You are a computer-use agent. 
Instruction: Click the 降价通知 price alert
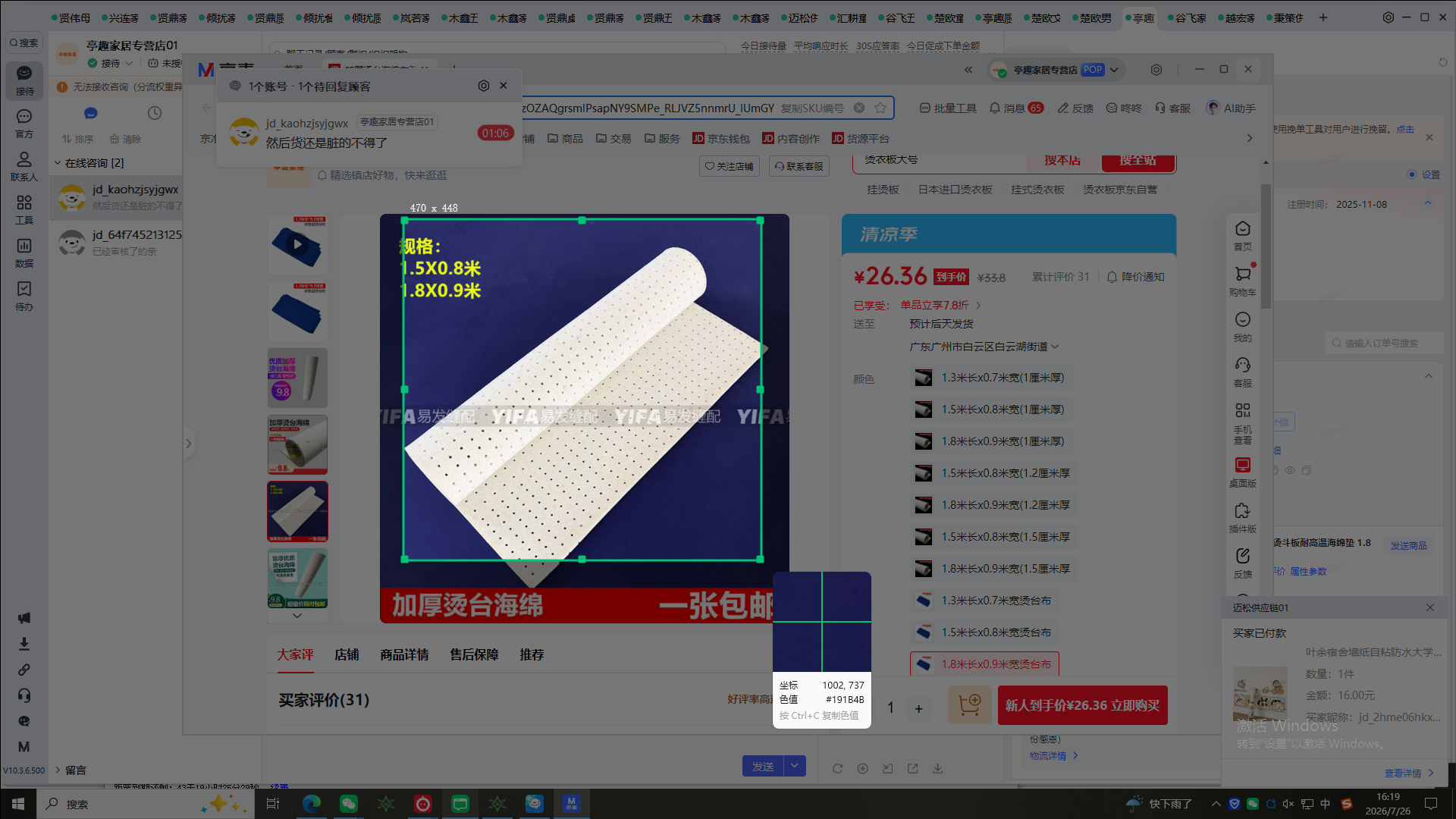click(x=1135, y=277)
